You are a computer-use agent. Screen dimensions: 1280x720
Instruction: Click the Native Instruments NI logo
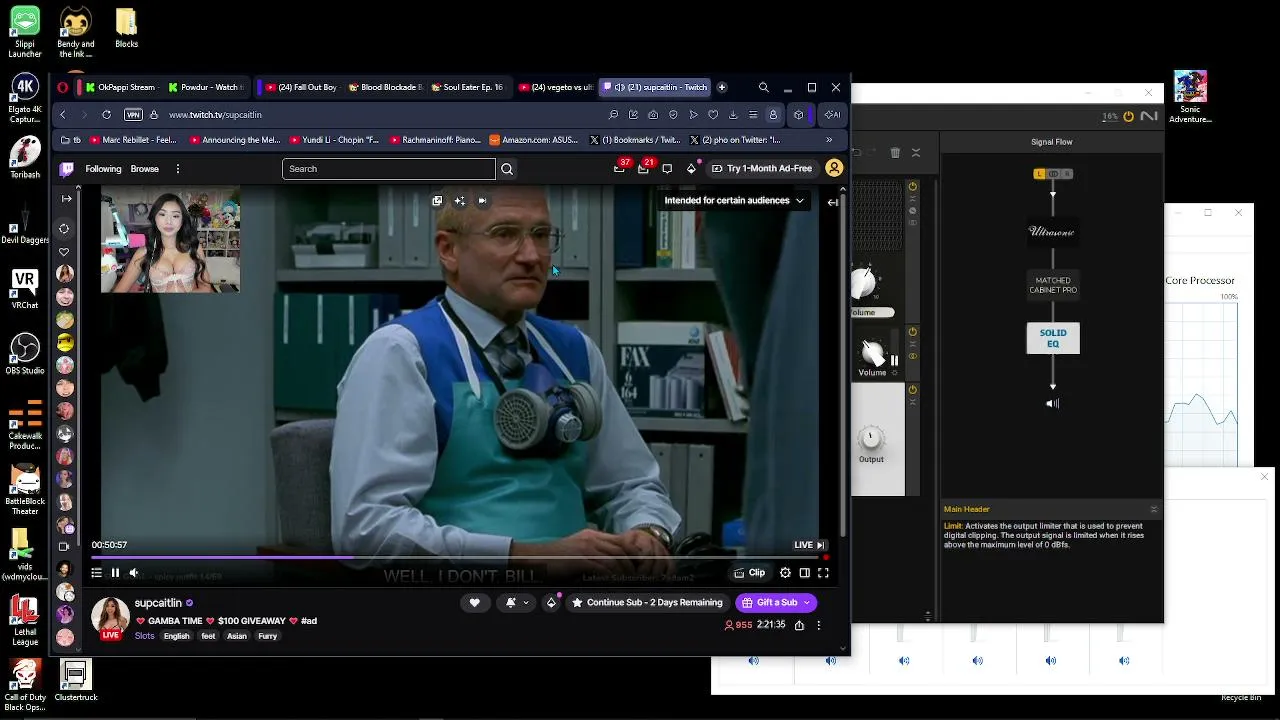1150,116
